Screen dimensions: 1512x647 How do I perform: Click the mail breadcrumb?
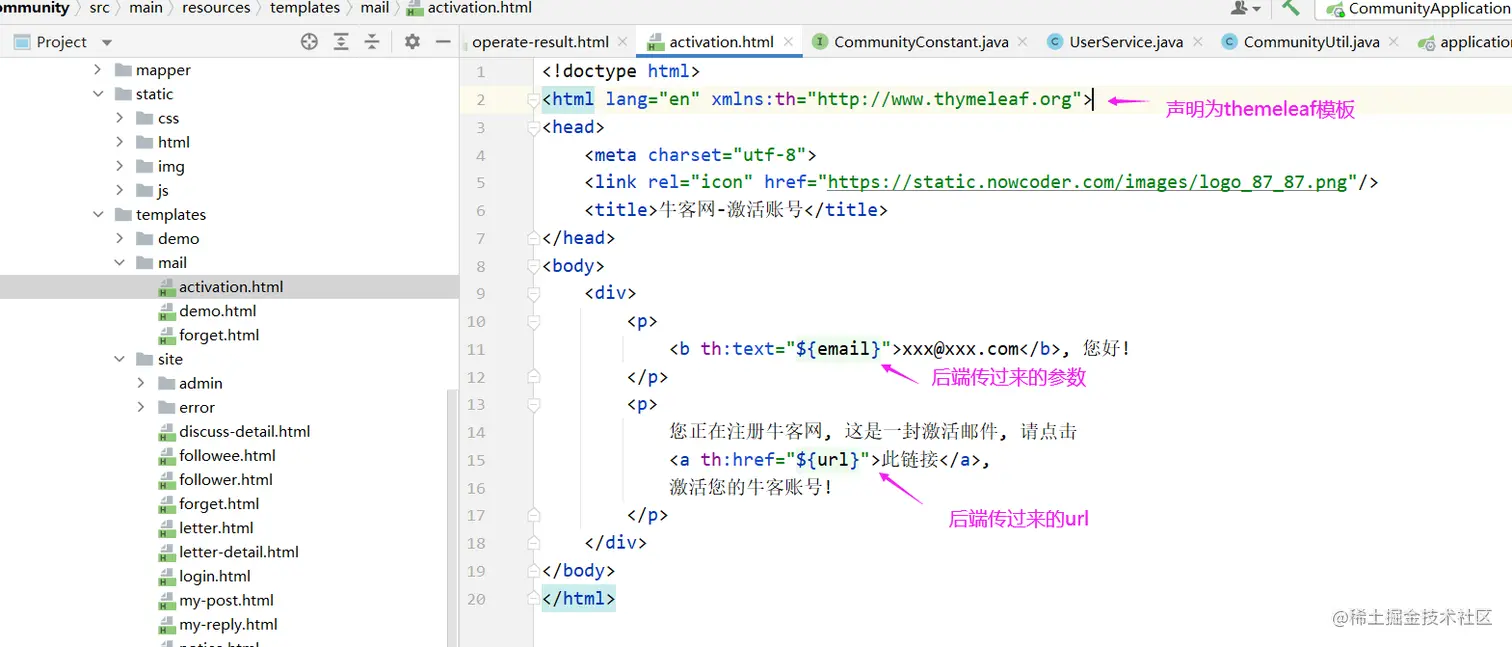375,8
